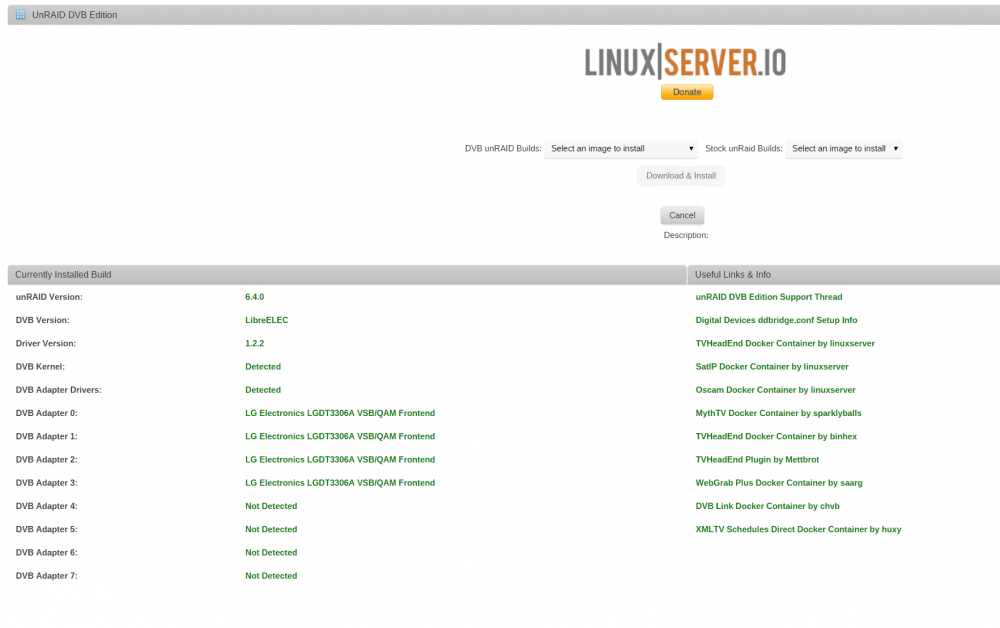This screenshot has height=628, width=1000.
Task: Open XMLTV Schedules Direct Docker Container link
Action: point(798,529)
